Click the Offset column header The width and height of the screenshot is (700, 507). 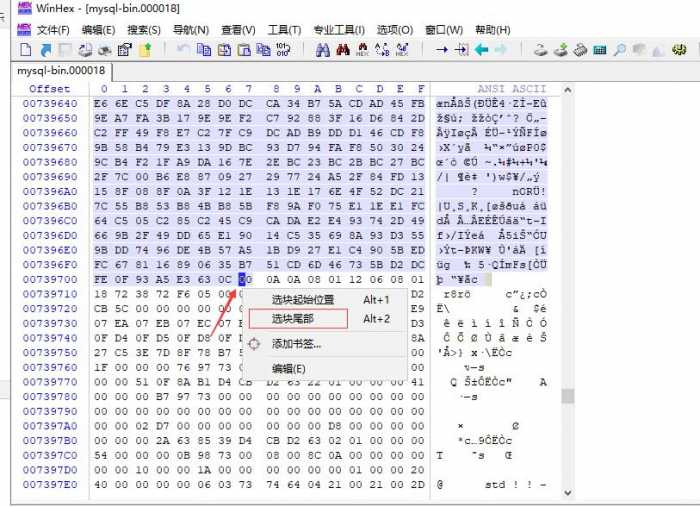(x=50, y=89)
